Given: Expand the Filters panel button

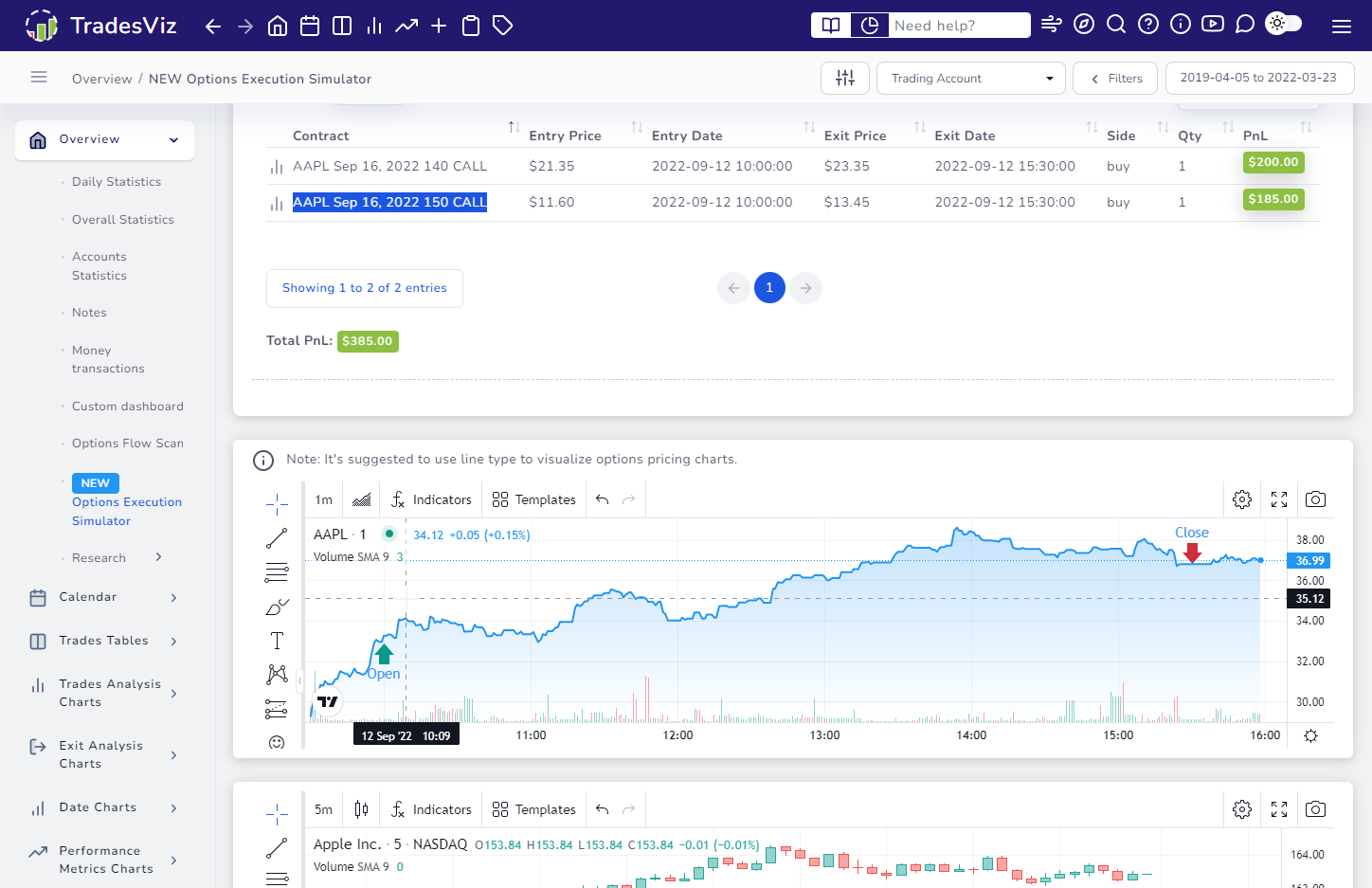Looking at the screenshot, I should (1115, 78).
